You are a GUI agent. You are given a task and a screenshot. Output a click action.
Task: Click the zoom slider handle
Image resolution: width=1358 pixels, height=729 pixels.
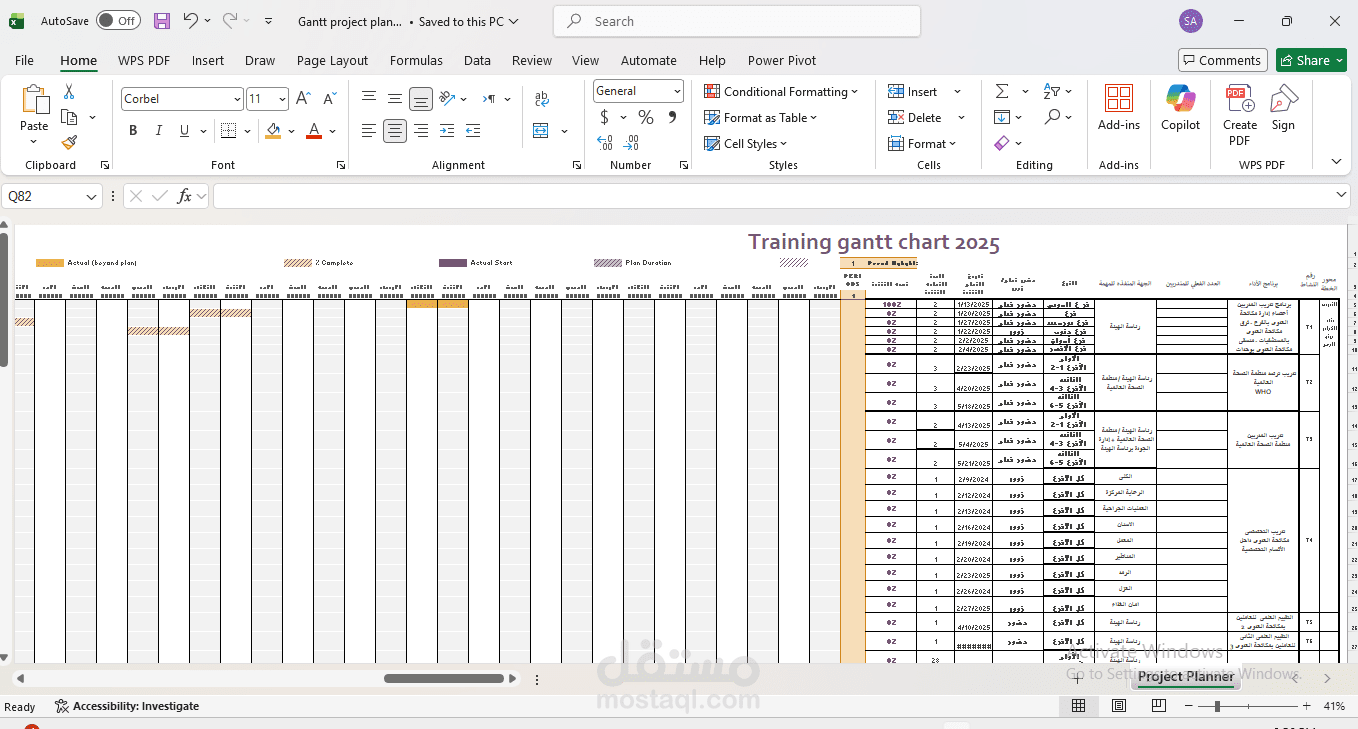pyautogui.click(x=1217, y=706)
